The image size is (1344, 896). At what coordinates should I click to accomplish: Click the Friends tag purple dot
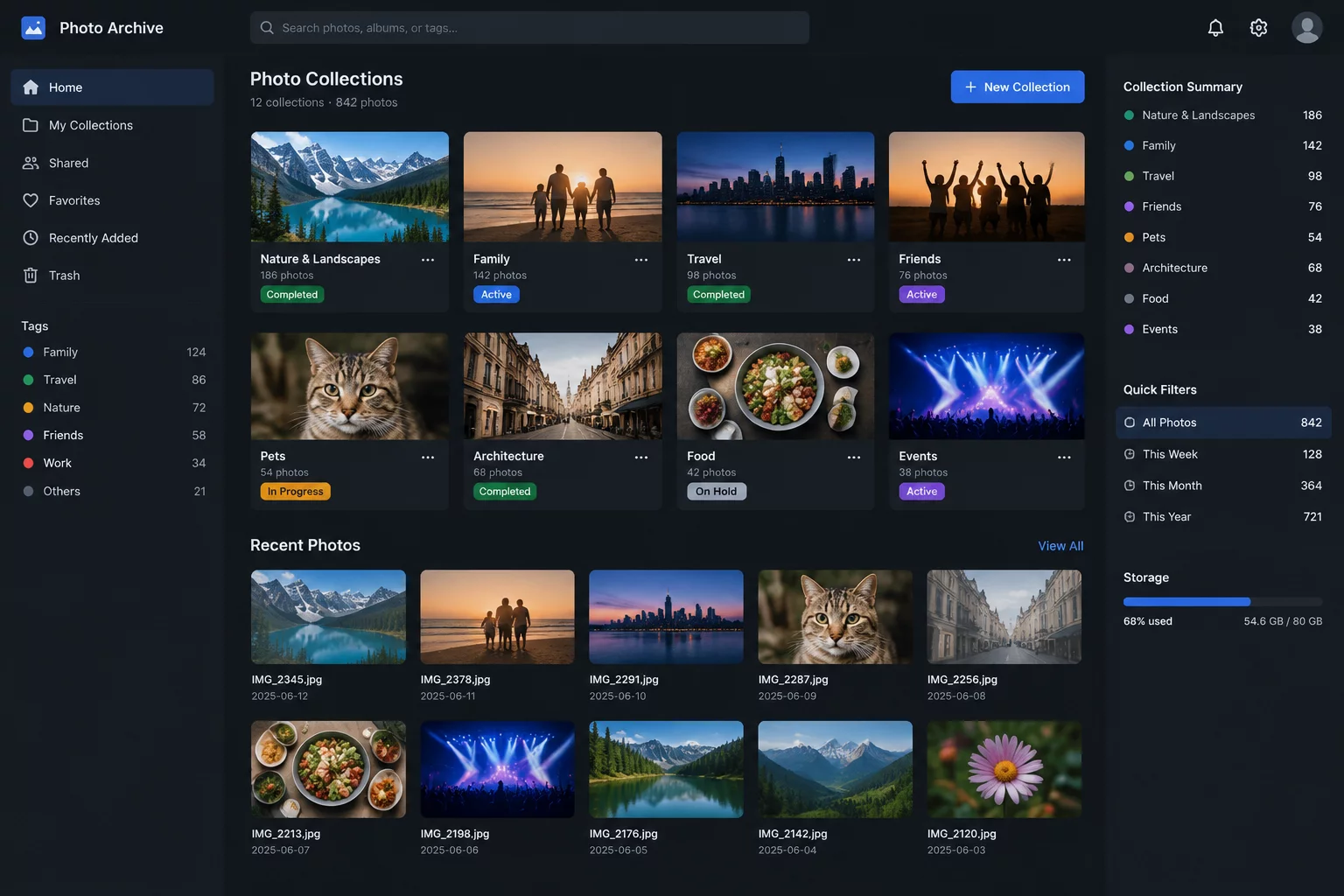click(x=28, y=436)
